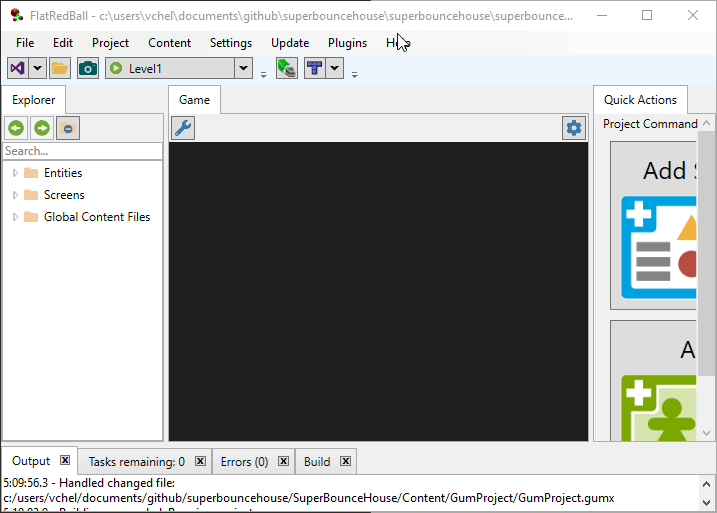
Task: Switch to the Game tab
Action: coord(194,100)
